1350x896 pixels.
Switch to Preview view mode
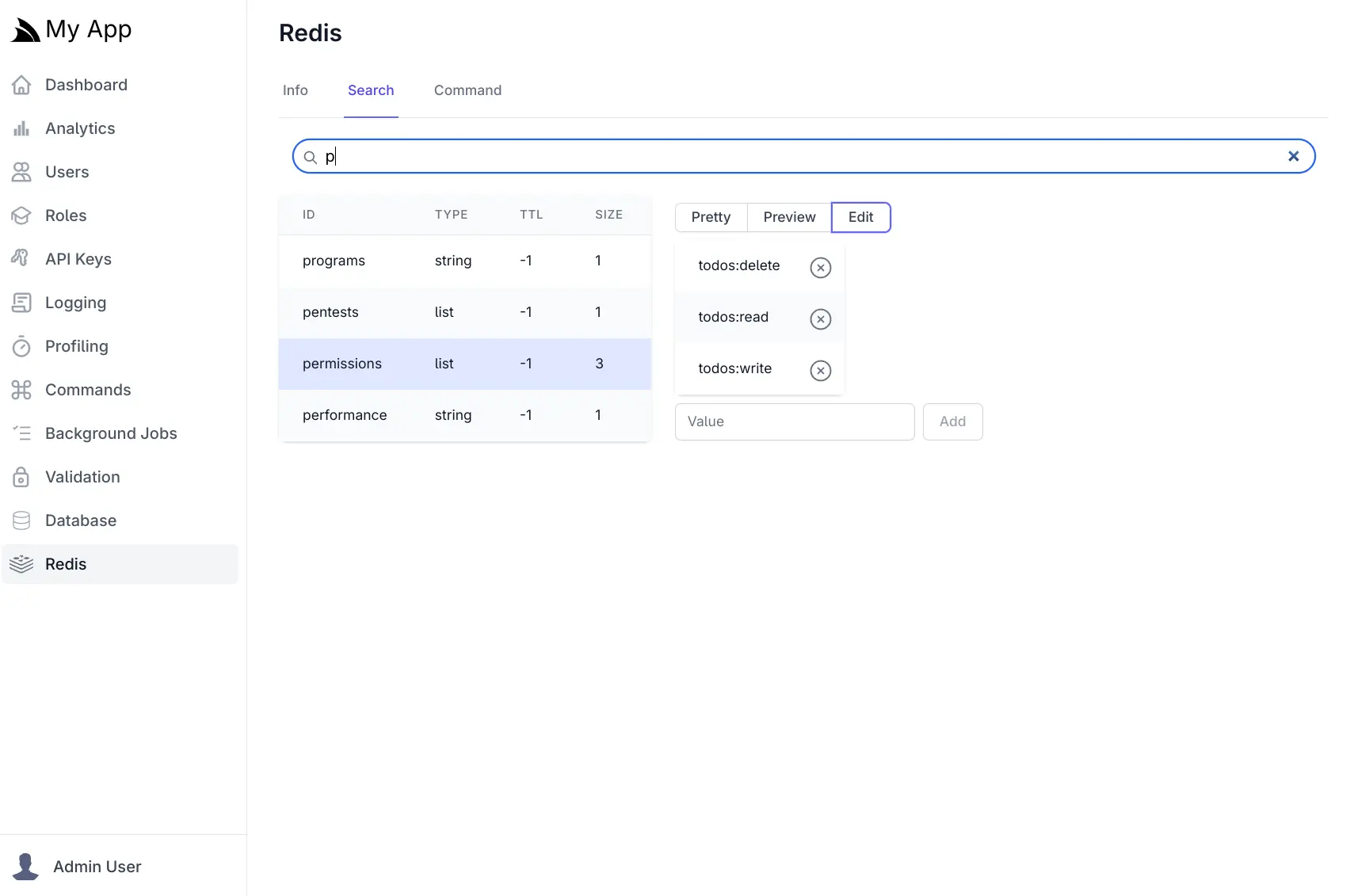coord(788,217)
